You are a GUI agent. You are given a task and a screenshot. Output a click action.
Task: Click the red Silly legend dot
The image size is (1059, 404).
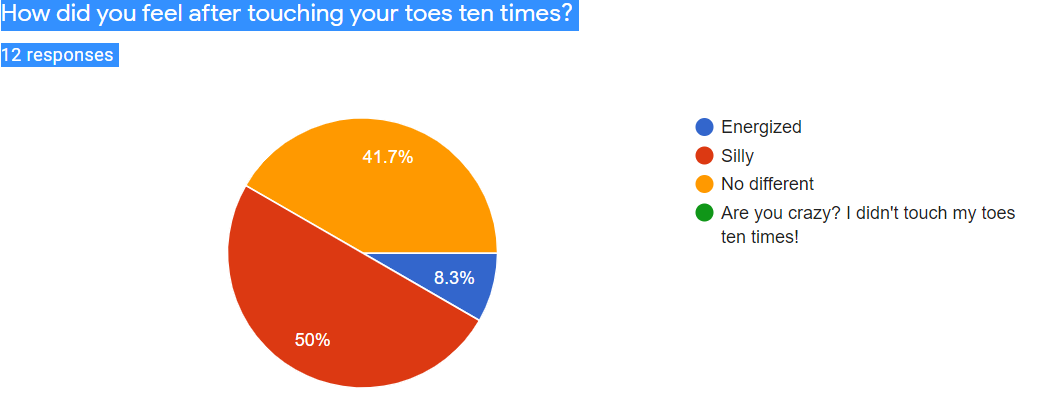(x=705, y=156)
